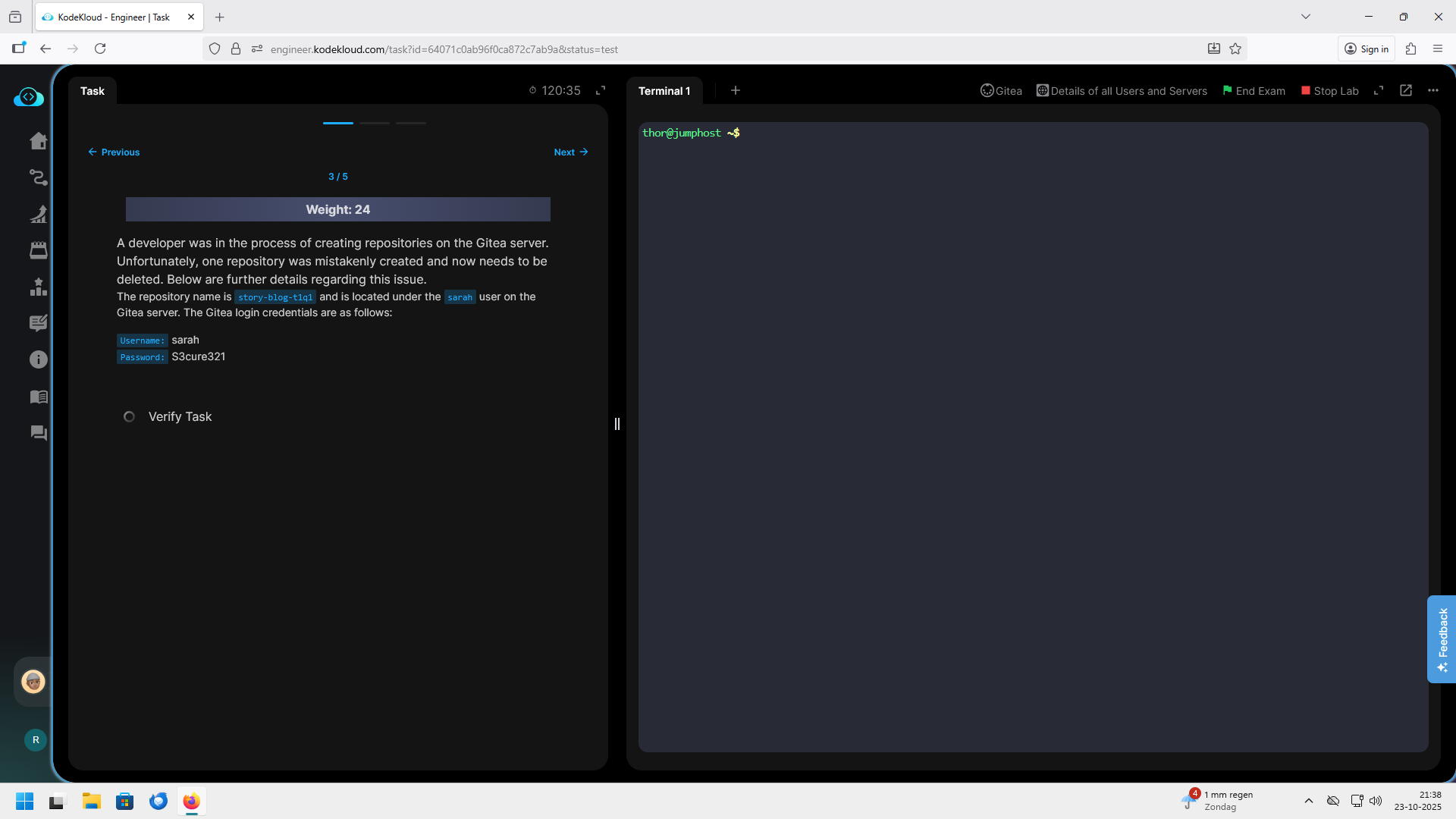Open Gitea link in the top bar
Image resolution: width=1456 pixels, height=819 pixels.
point(1001,91)
